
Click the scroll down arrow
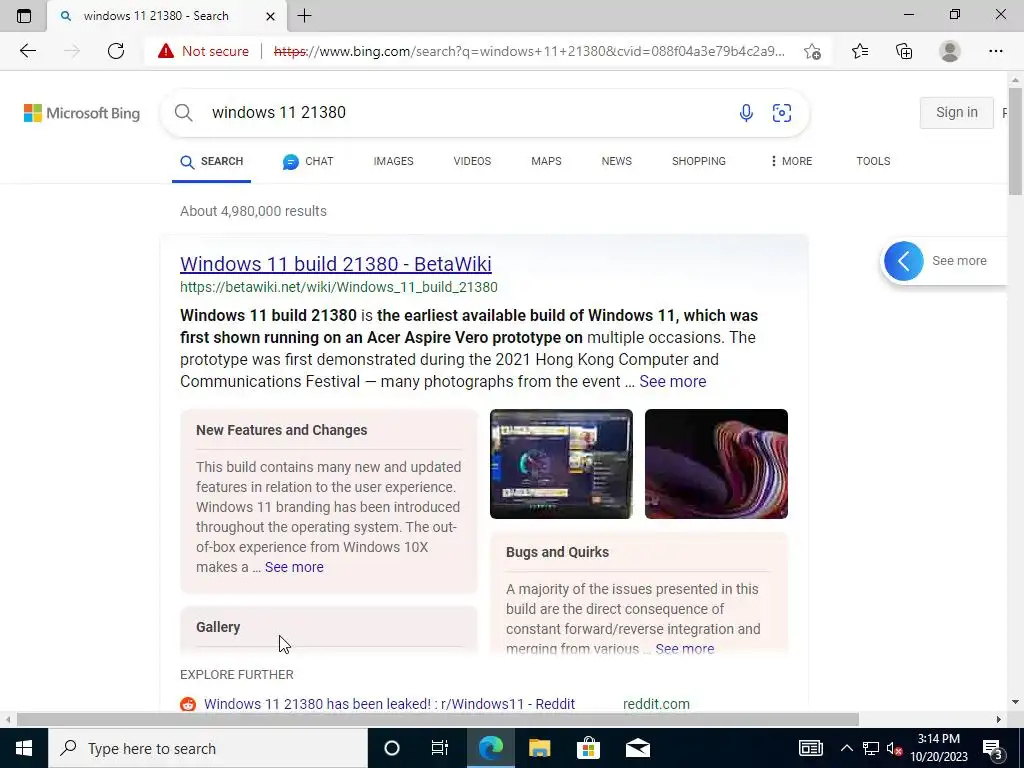click(1015, 703)
